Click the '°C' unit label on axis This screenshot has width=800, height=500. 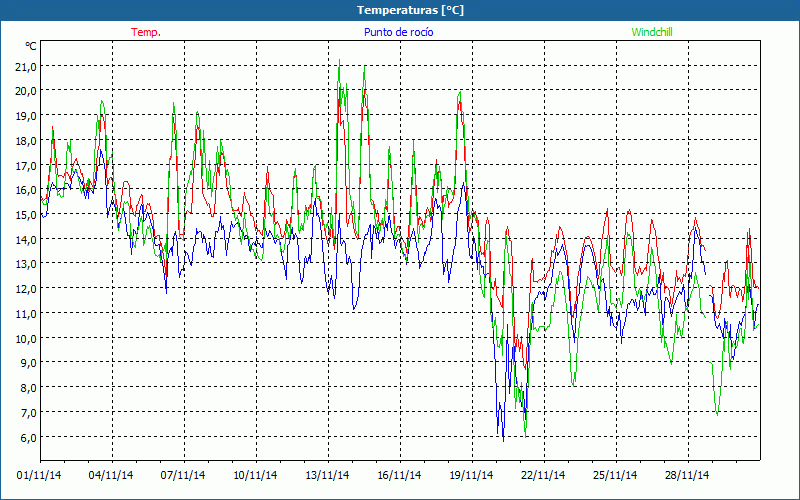(x=31, y=46)
